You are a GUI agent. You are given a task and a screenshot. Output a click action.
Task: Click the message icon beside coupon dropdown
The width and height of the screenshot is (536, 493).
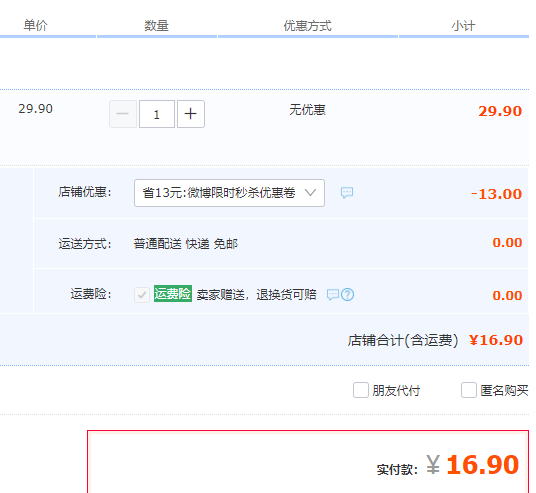tap(347, 192)
